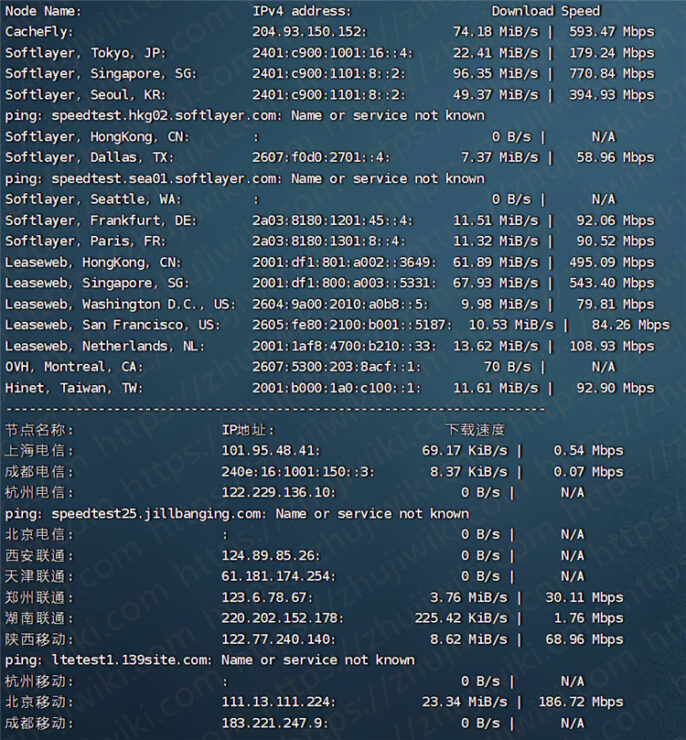Select the '杭州电信:' row label
This screenshot has width=686, height=740.
point(40,493)
